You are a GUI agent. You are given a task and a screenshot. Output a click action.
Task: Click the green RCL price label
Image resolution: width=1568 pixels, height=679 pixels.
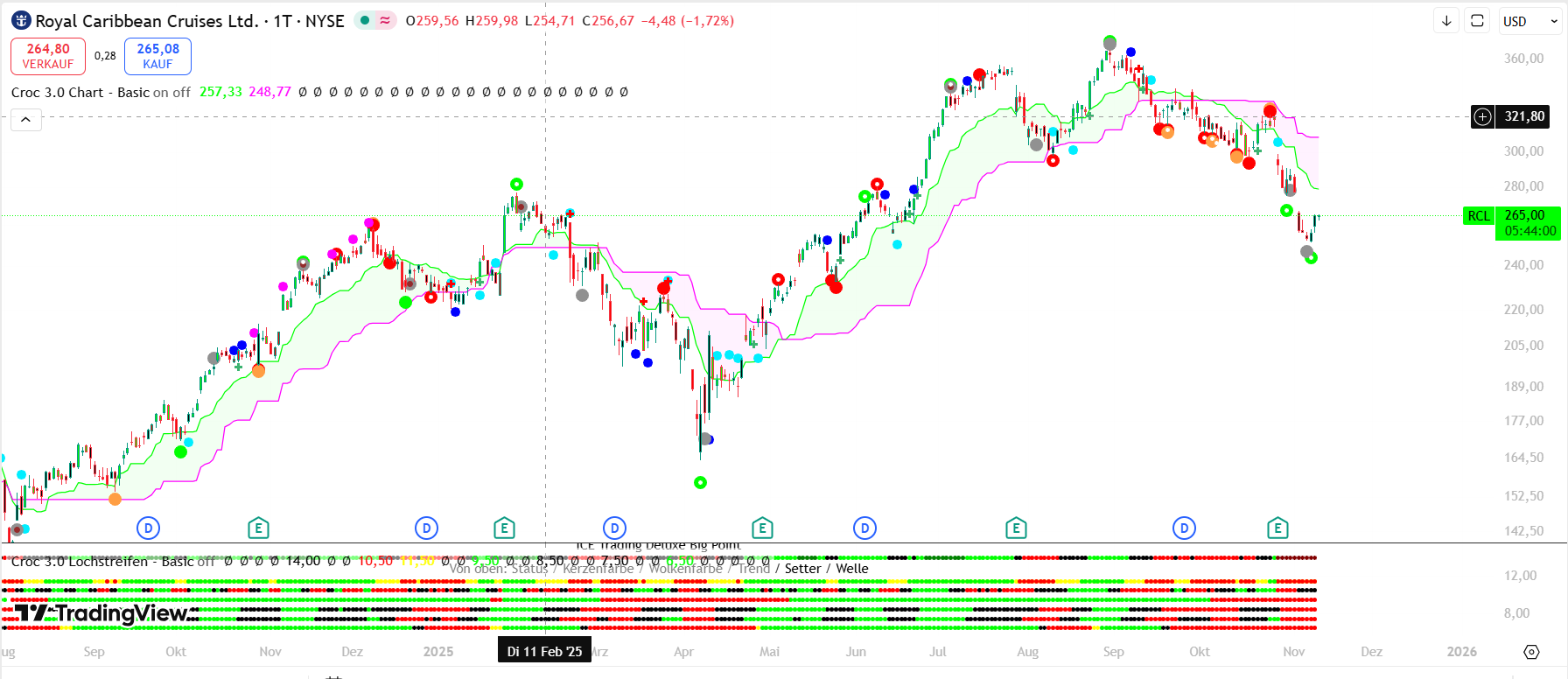1479,216
